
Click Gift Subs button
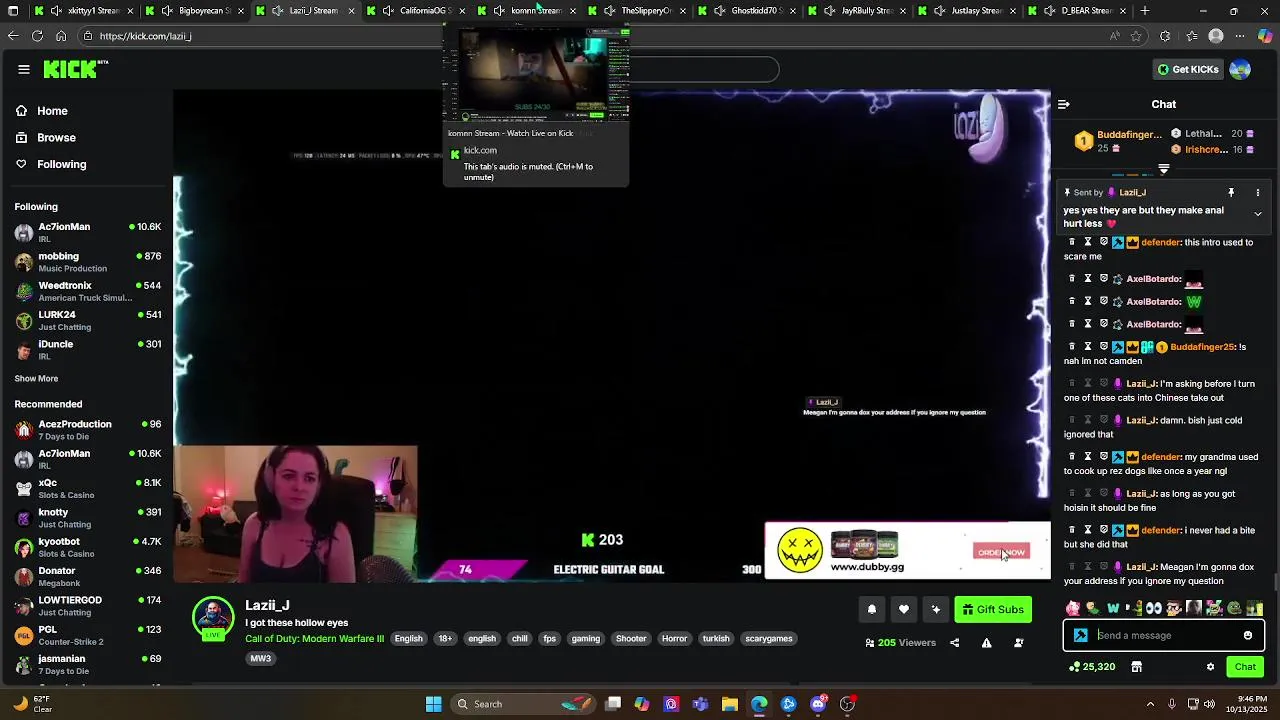click(x=993, y=609)
